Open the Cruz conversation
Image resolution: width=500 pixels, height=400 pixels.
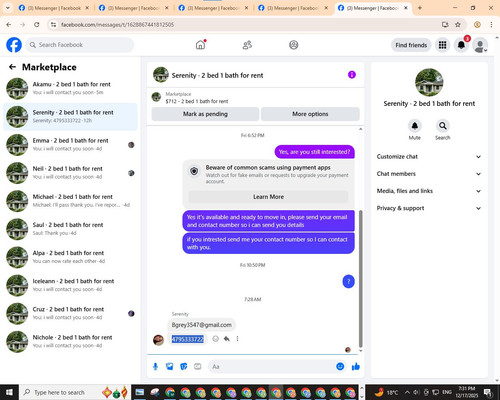[x=70, y=313]
